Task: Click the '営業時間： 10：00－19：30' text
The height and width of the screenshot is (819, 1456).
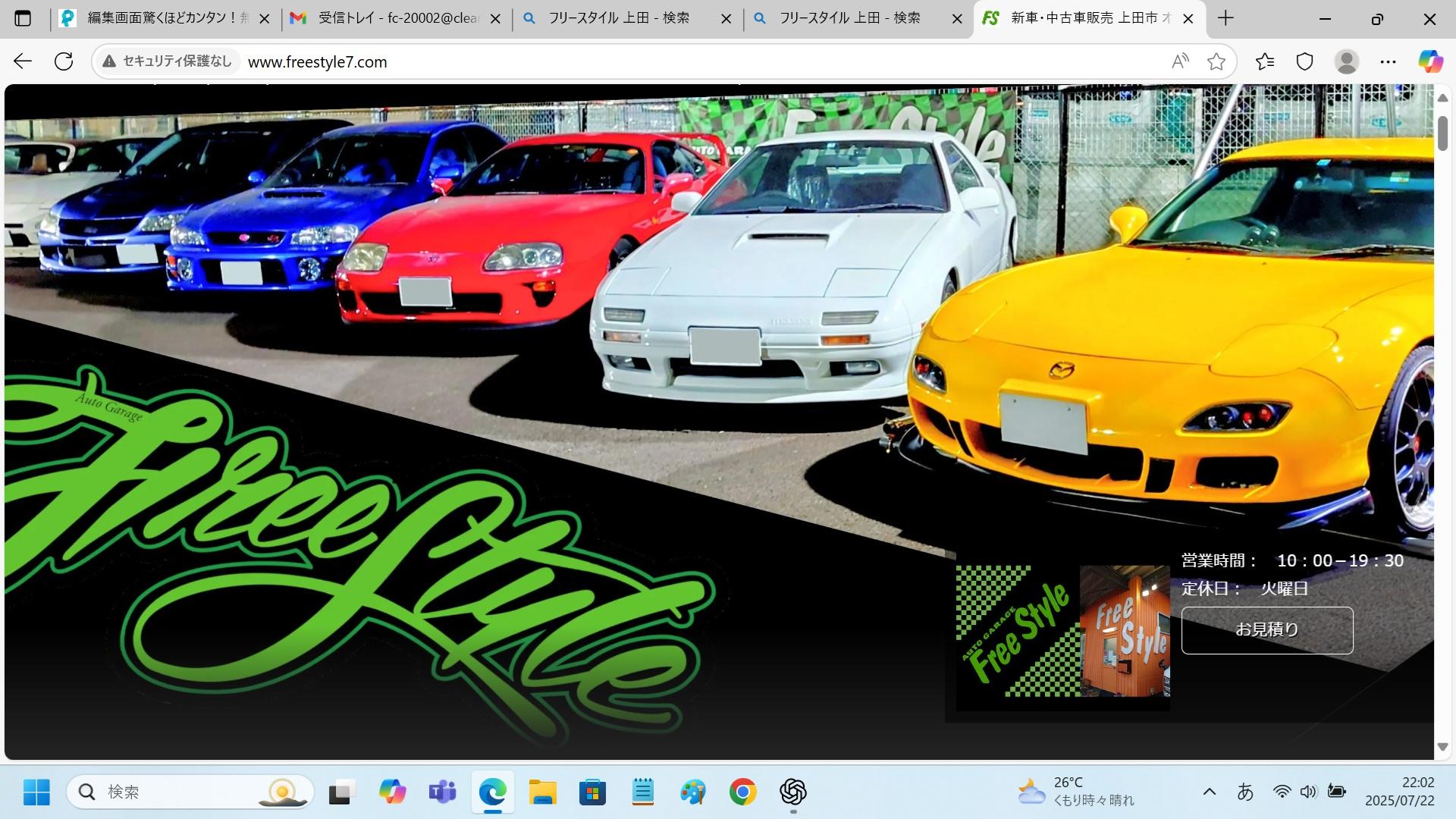Action: (1292, 560)
